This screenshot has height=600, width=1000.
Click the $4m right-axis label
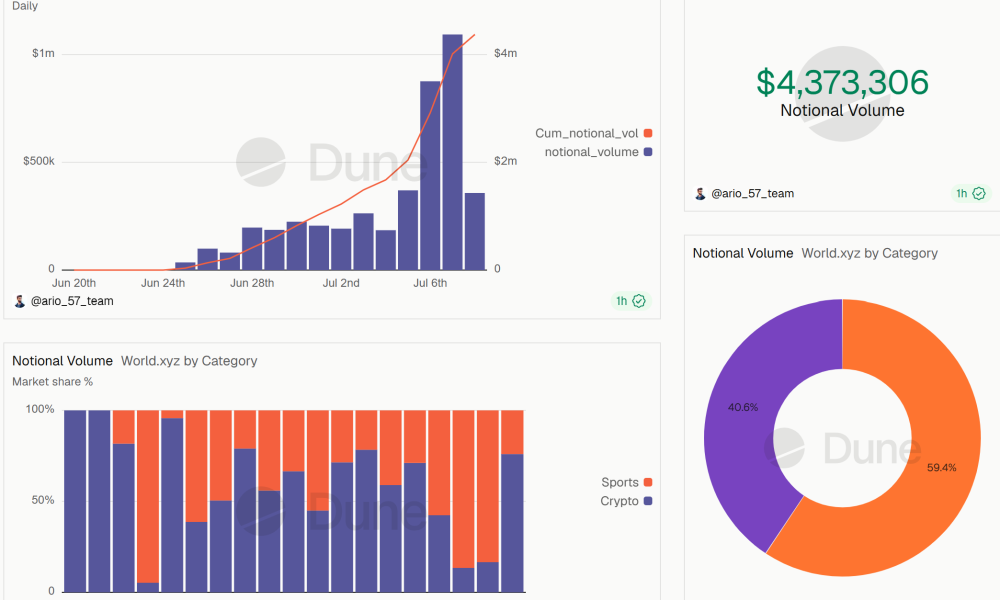point(505,54)
